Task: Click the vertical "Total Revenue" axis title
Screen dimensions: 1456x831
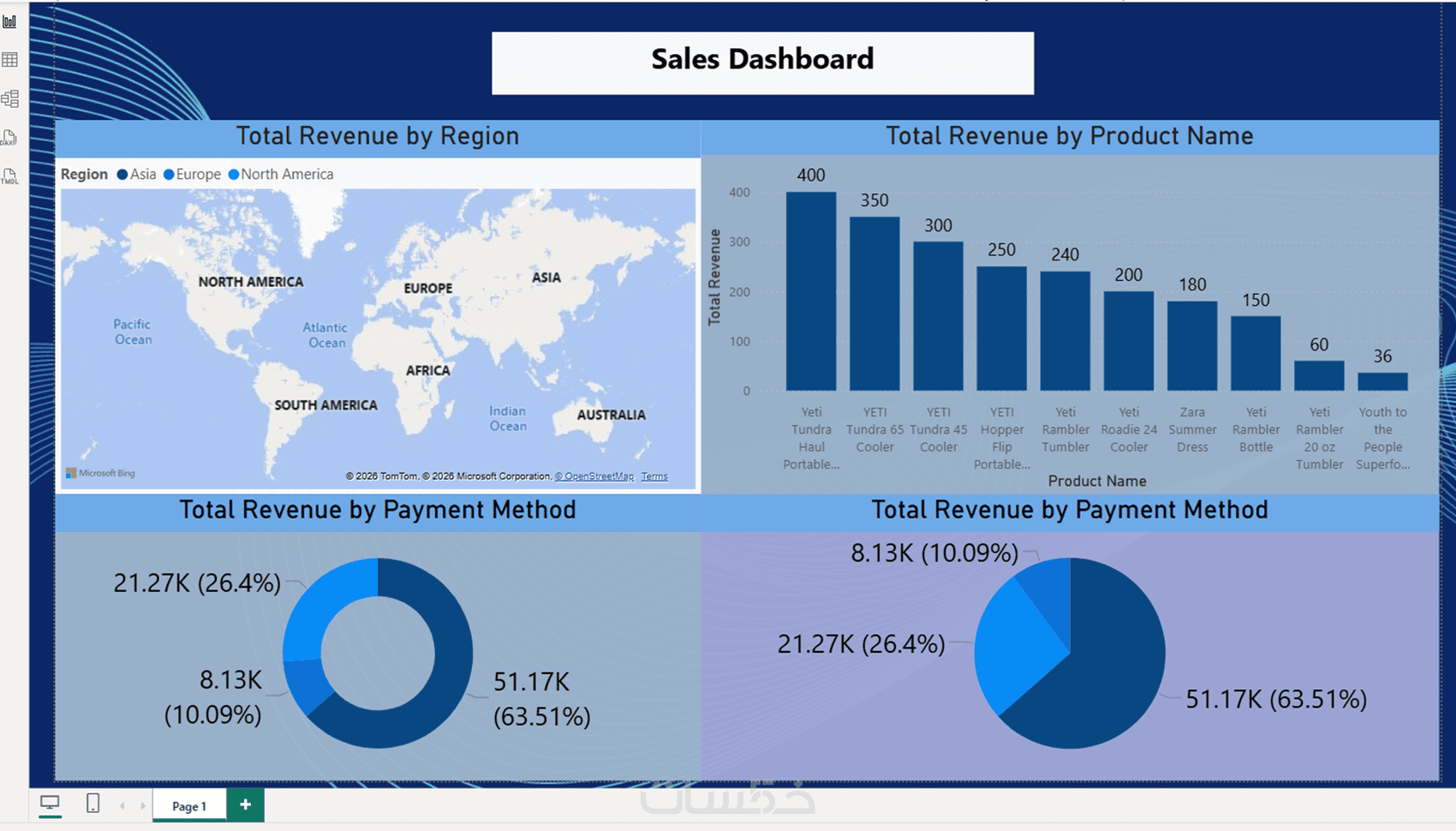Action: 714,277
